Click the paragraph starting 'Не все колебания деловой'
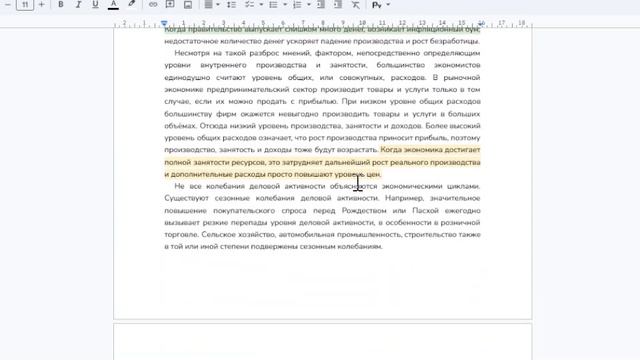Screen dimensions: 640x360 pos(322,216)
